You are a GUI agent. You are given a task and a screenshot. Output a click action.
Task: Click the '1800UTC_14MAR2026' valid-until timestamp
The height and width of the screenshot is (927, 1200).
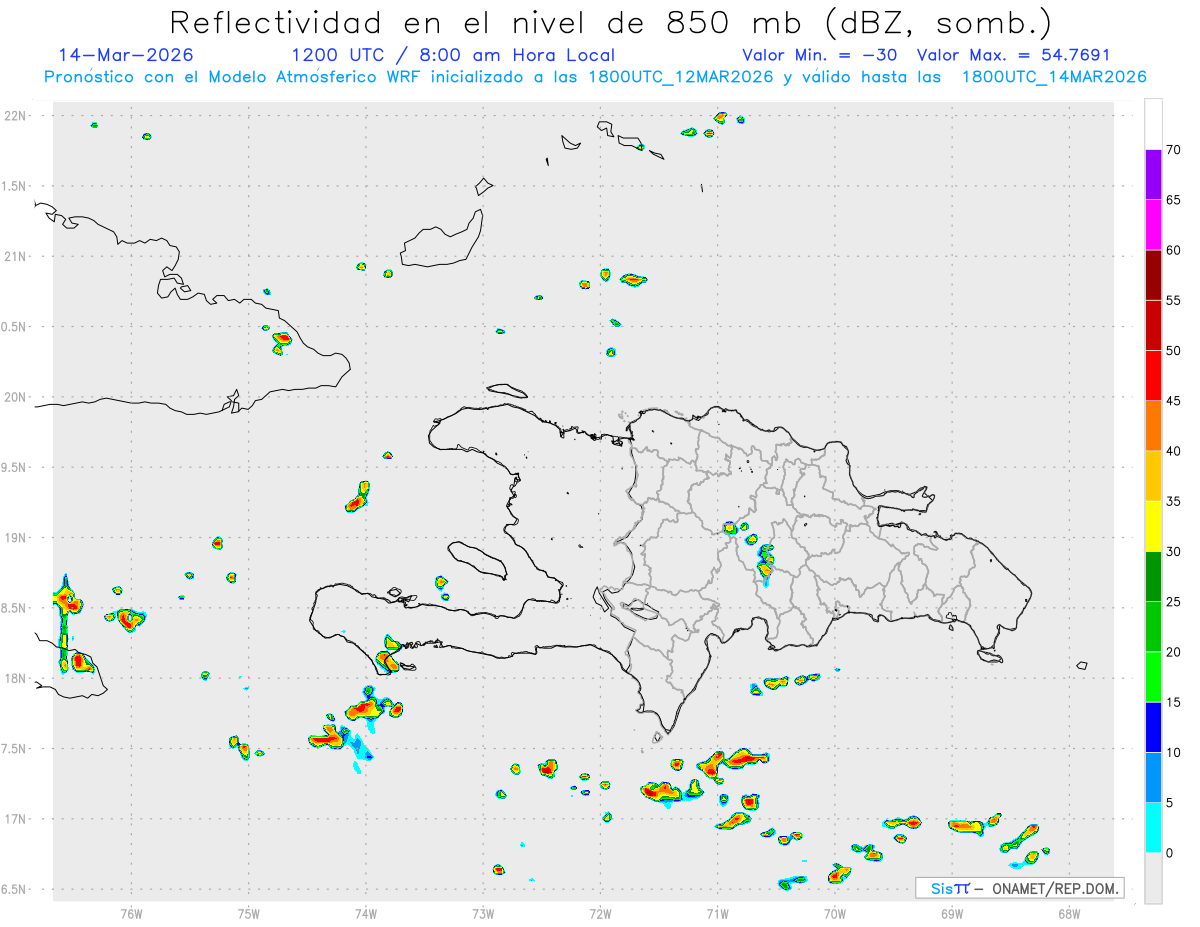coord(1054,77)
